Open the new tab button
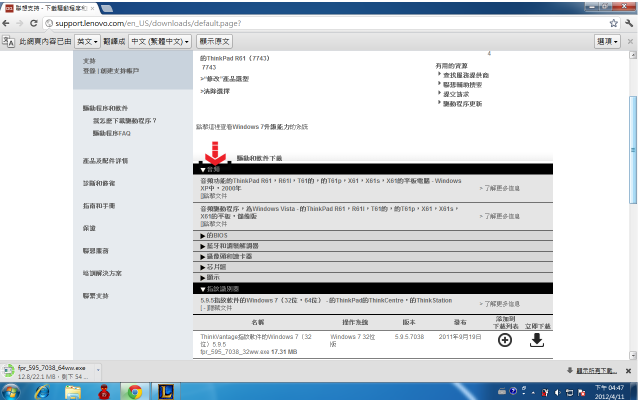This screenshot has height=400, width=640. pos(107,9)
